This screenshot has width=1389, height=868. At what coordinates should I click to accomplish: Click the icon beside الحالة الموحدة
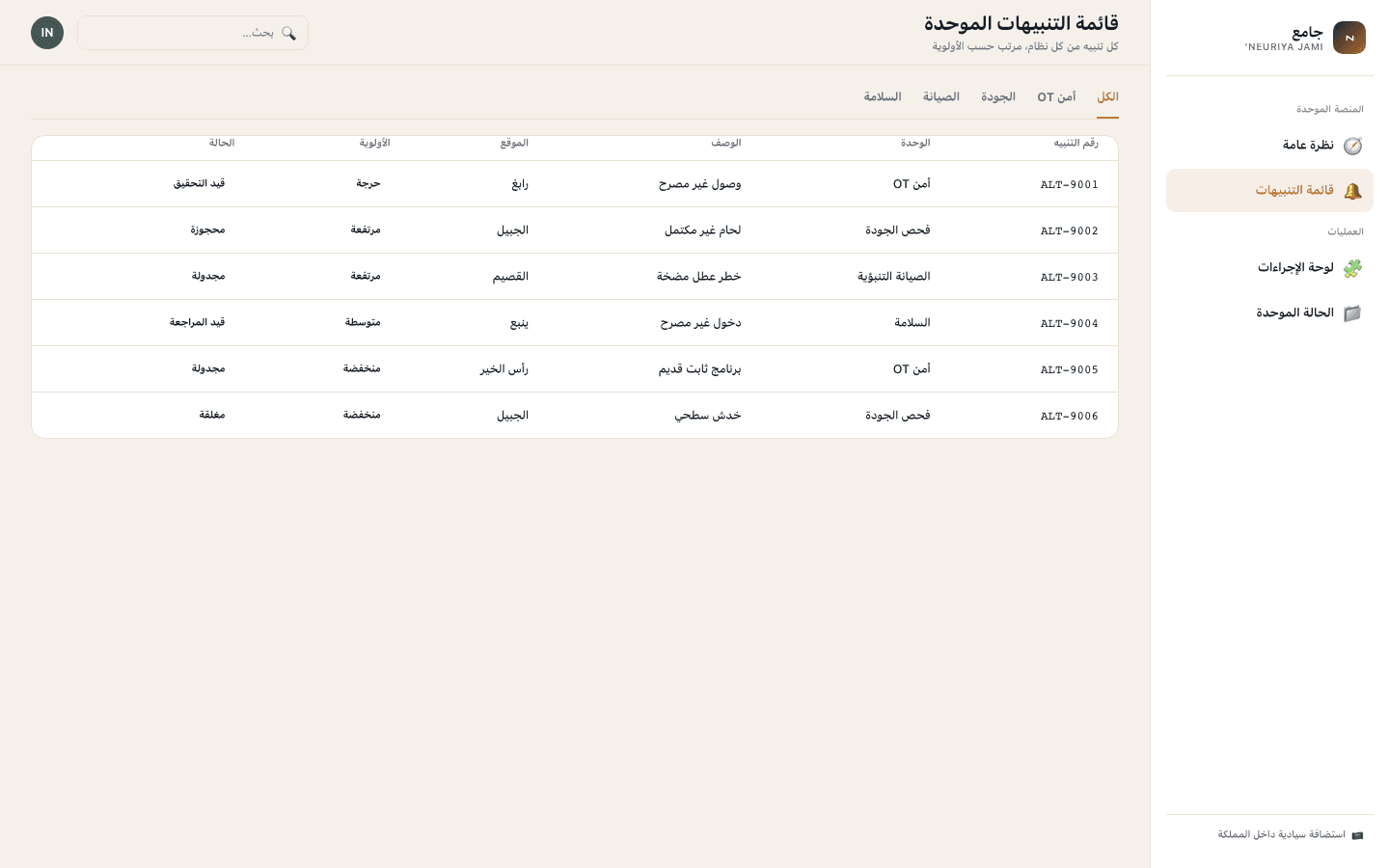point(1352,313)
